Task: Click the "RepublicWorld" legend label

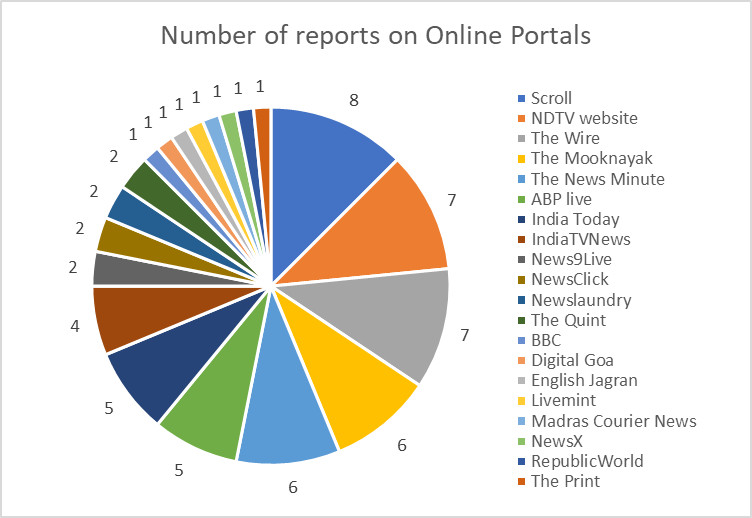Action: point(587,461)
